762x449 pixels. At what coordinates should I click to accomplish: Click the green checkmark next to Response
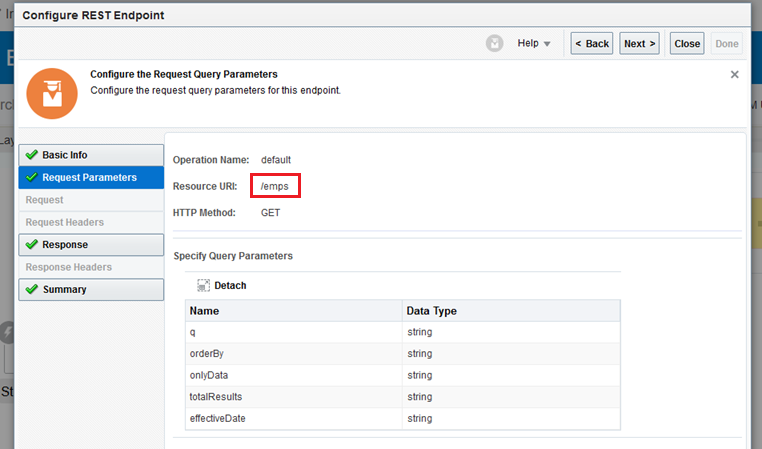pyautogui.click(x=32, y=245)
